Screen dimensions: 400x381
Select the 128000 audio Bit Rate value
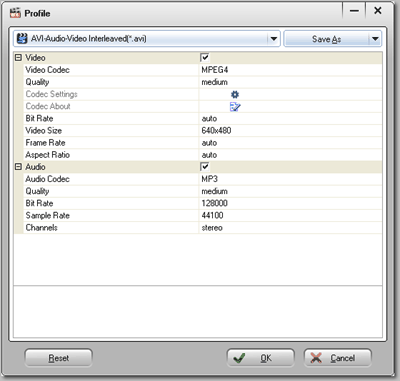point(214,203)
